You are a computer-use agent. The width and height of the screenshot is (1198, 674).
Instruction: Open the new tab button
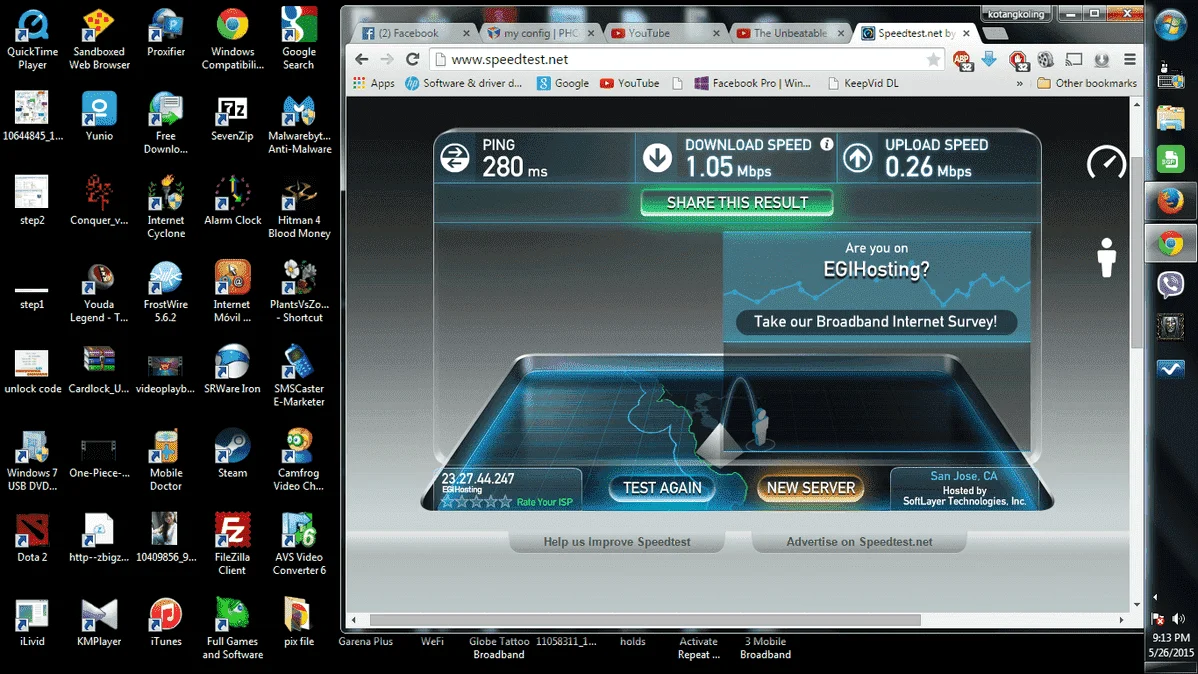pyautogui.click(x=994, y=33)
